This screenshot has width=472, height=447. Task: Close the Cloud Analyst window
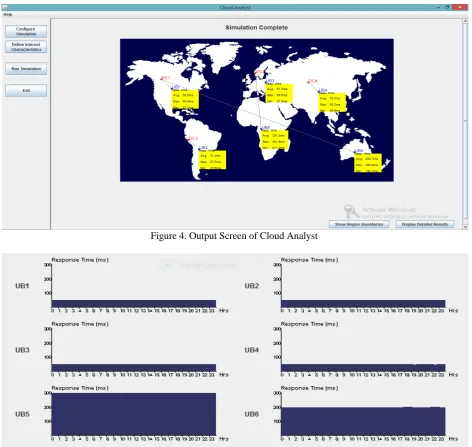460,7
